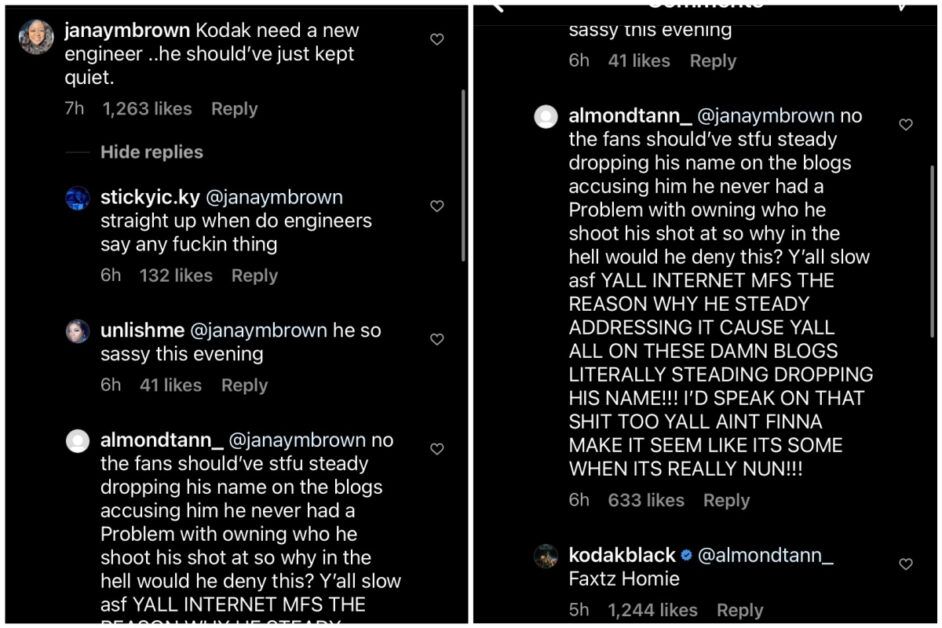Like unlishme's sassy this evening reply
The height and width of the screenshot is (628, 942).
pos(437,340)
